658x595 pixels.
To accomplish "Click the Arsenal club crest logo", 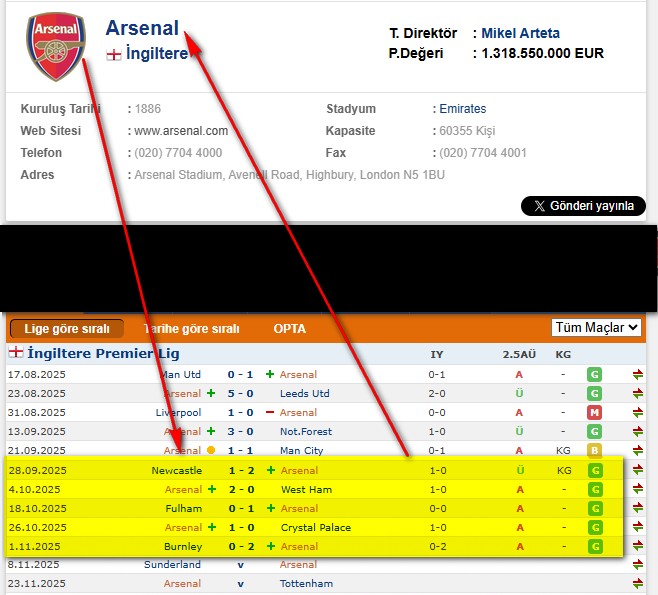I will (x=56, y=45).
